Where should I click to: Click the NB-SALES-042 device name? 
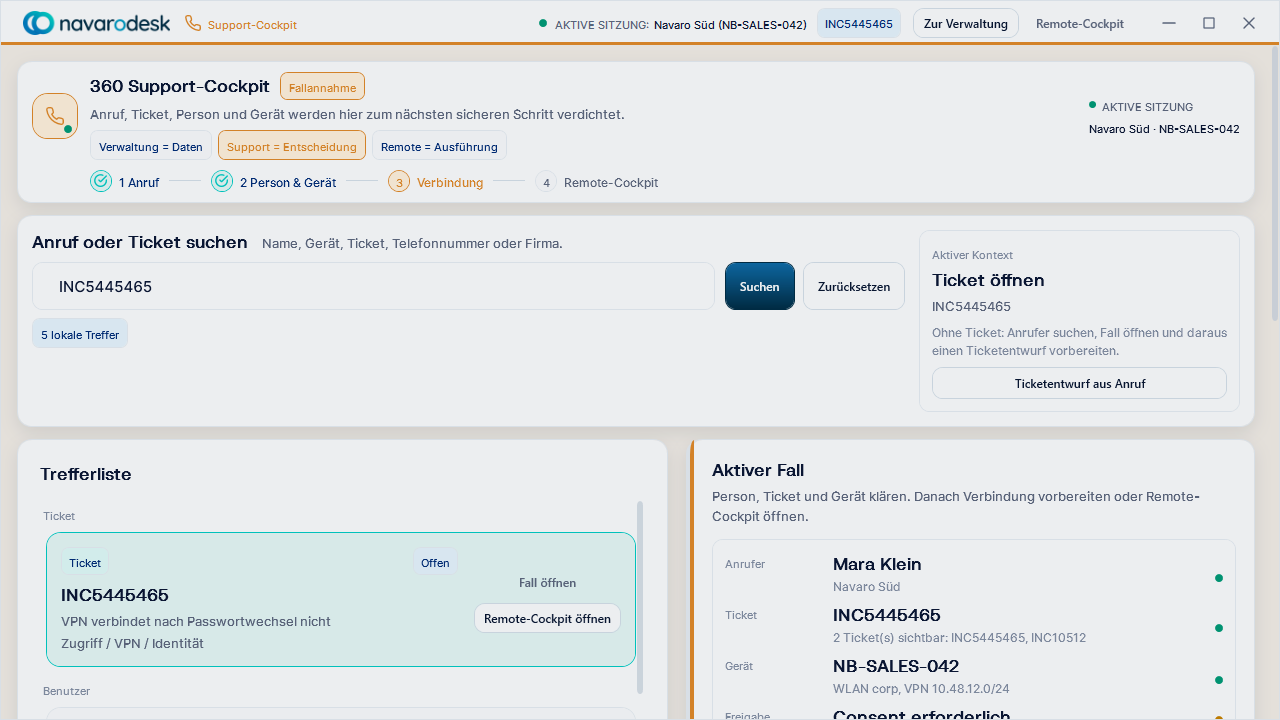click(x=896, y=666)
